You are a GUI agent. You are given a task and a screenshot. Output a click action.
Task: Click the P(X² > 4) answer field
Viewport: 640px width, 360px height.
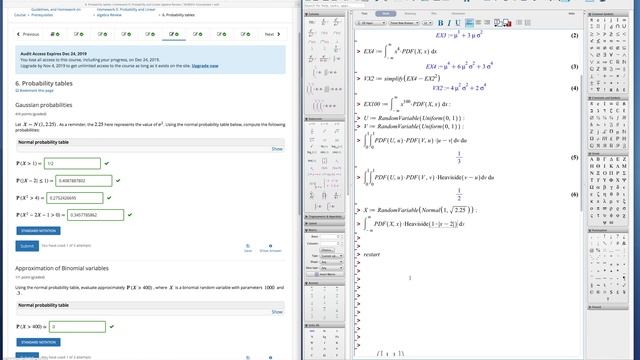coord(75,198)
